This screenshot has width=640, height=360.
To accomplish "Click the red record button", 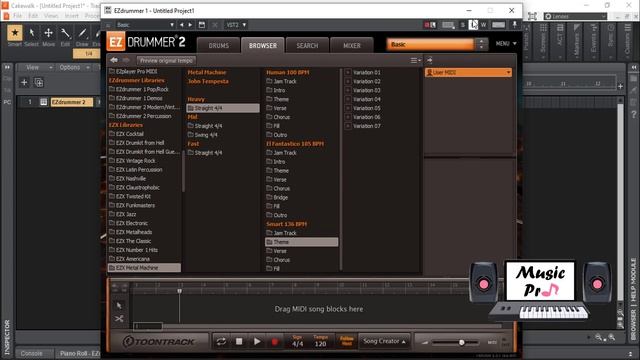I will click(275, 341).
